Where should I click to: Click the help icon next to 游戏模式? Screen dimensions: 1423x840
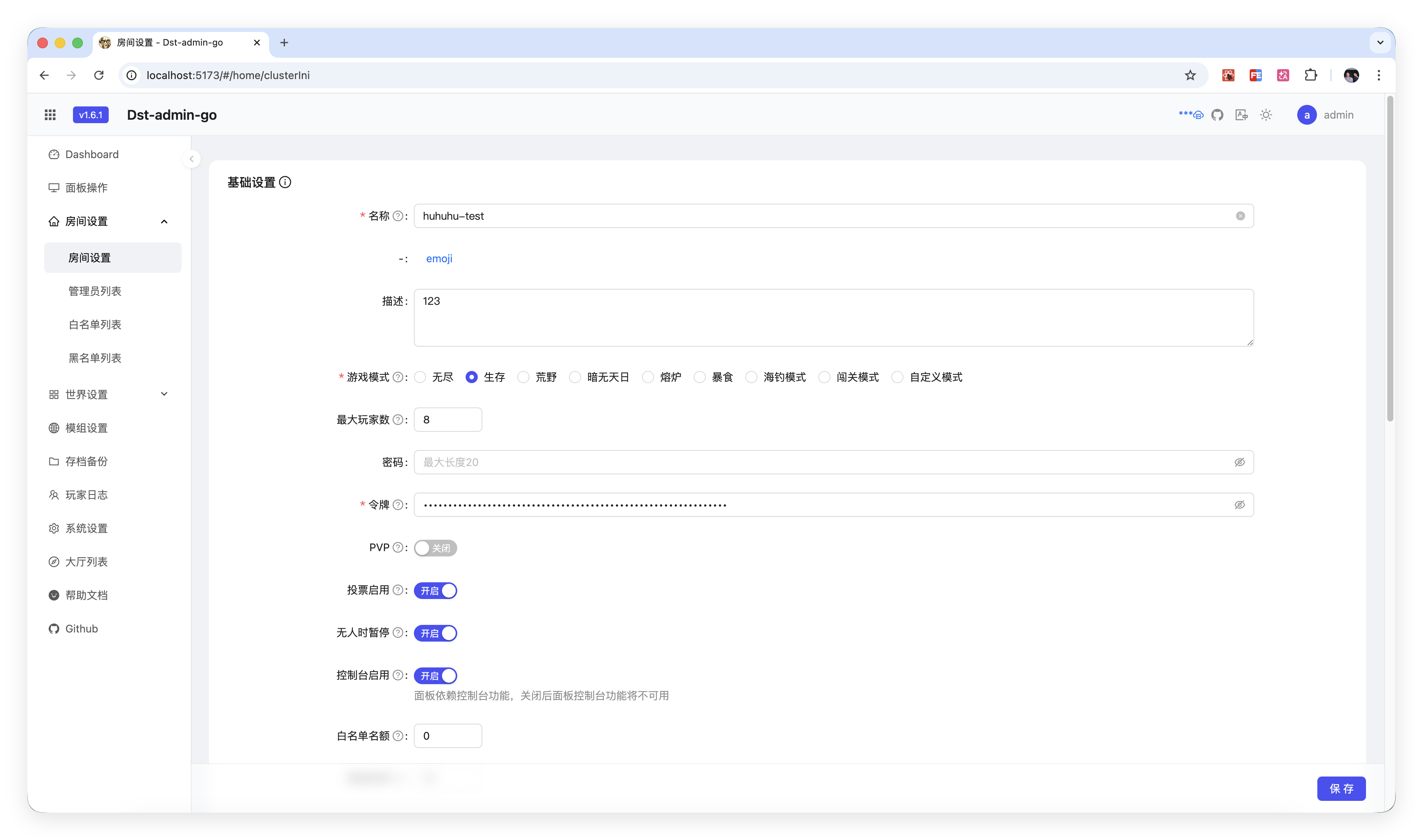398,377
